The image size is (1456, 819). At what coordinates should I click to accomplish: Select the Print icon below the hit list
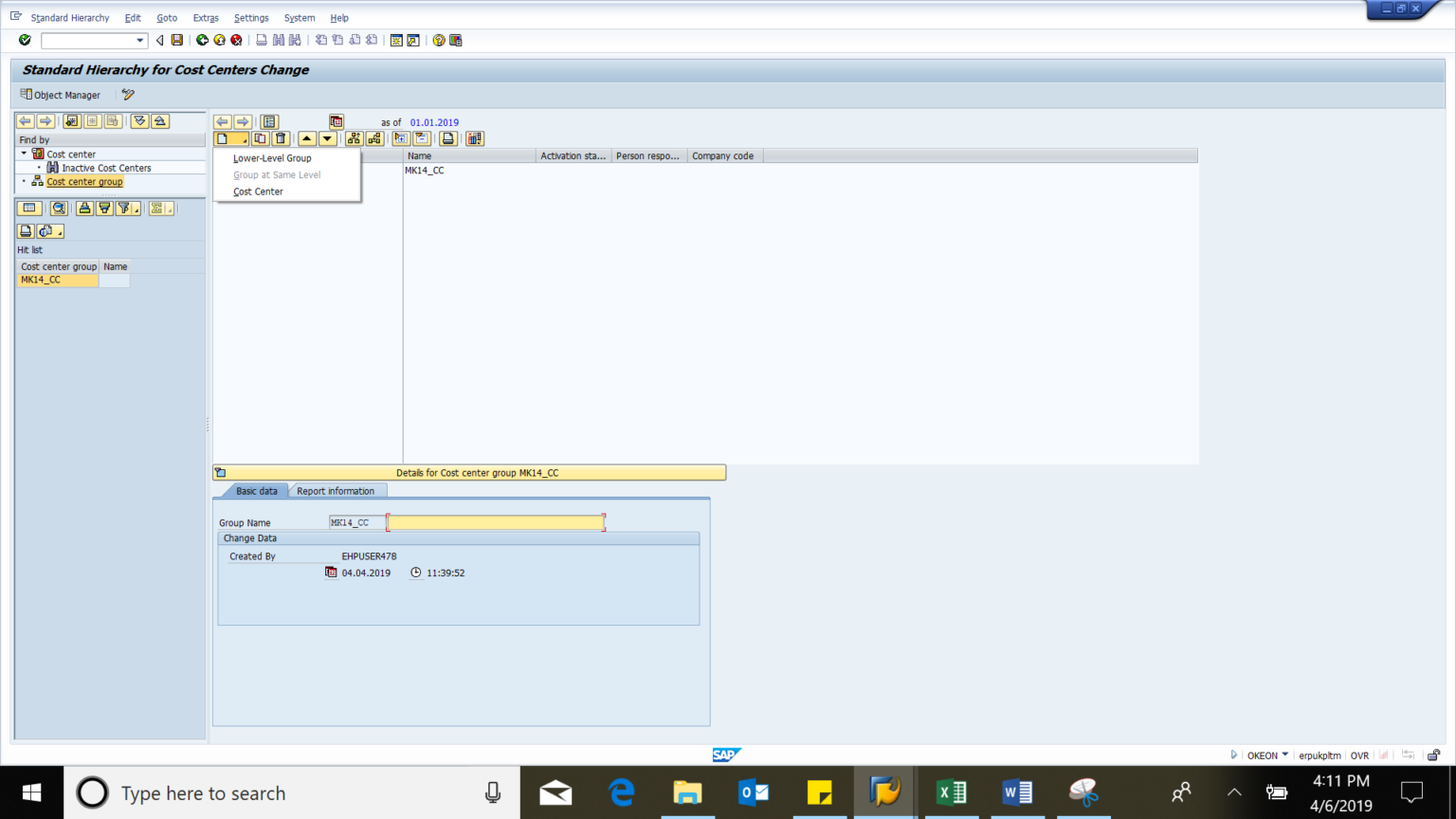(26, 230)
